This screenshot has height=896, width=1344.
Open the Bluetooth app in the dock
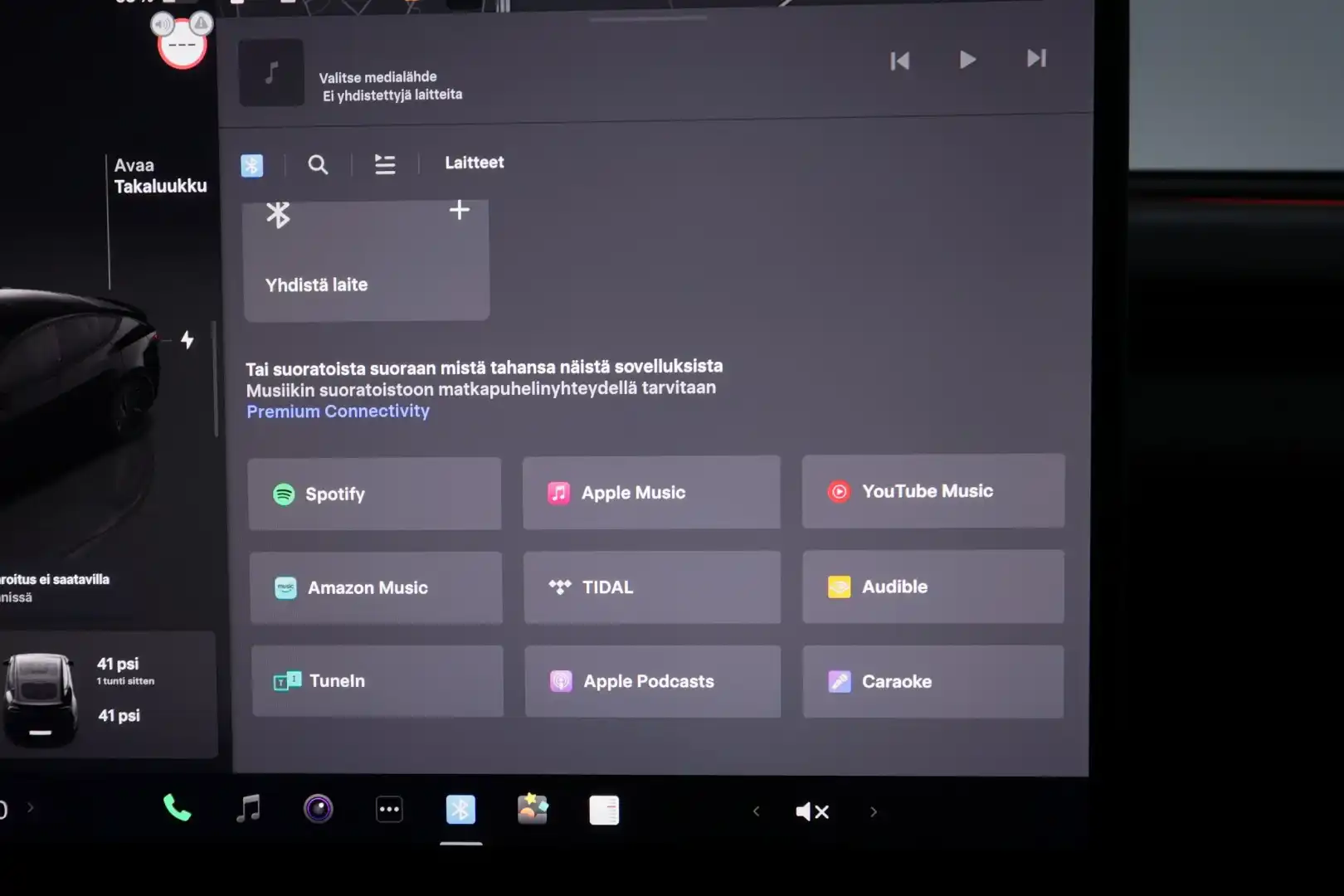460,810
